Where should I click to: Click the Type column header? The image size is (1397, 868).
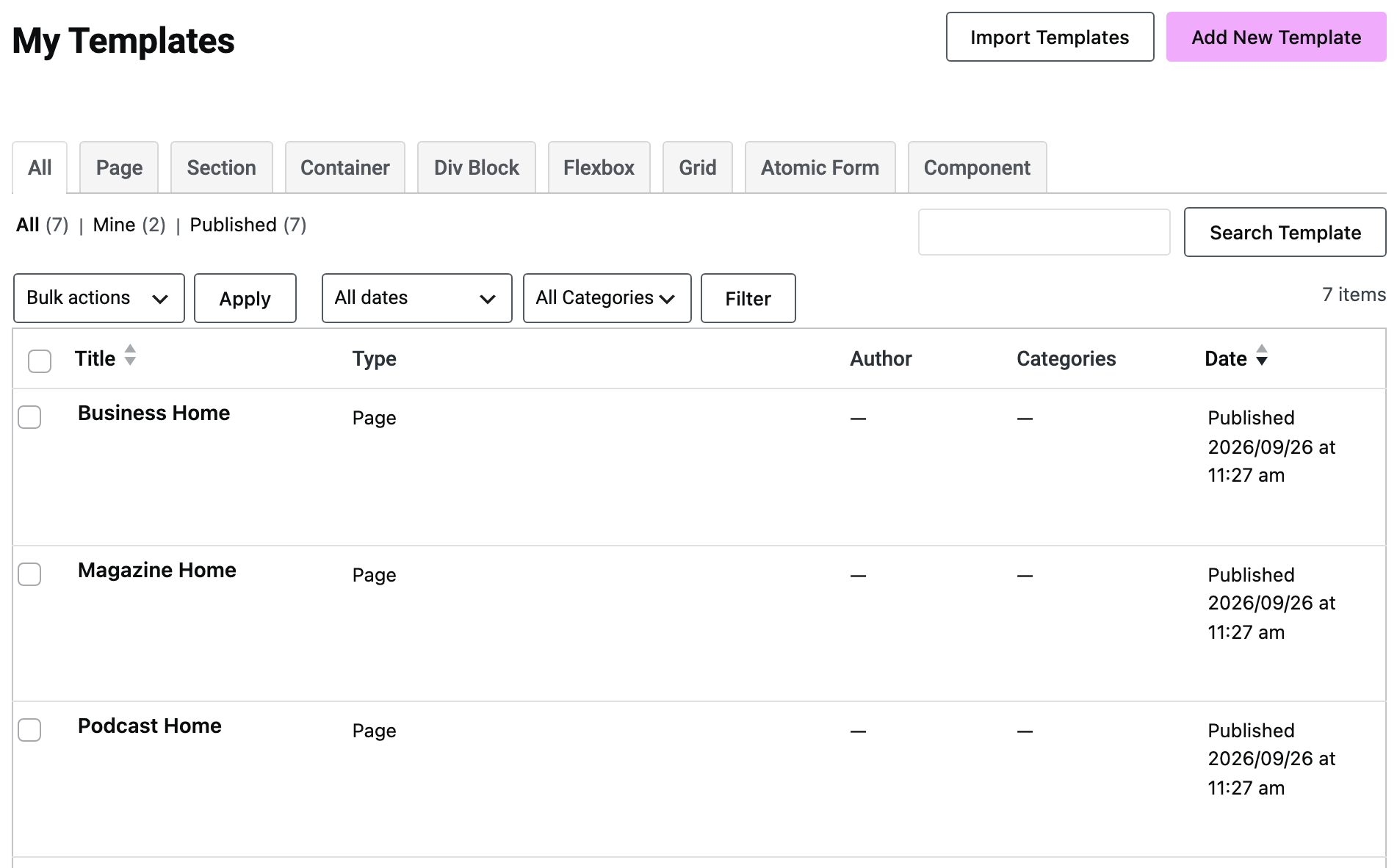pyautogui.click(x=374, y=358)
